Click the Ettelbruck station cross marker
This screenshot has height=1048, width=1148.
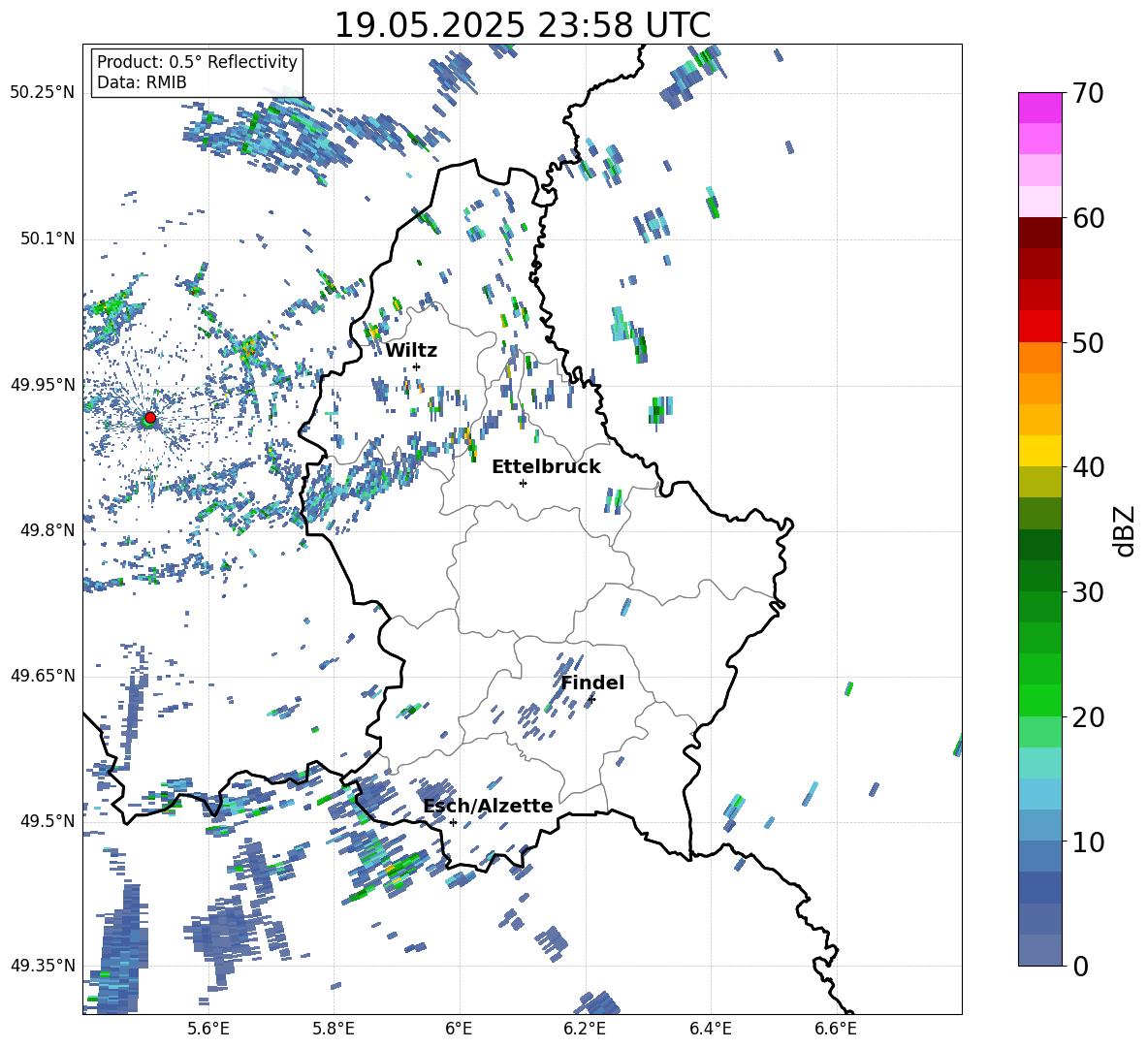(523, 483)
